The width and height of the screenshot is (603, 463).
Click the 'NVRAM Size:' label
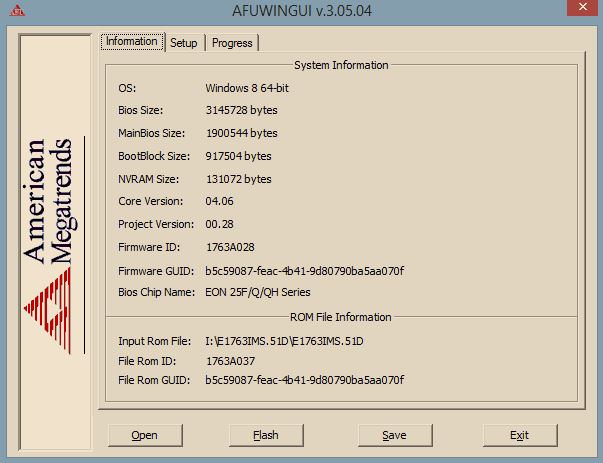pos(148,179)
